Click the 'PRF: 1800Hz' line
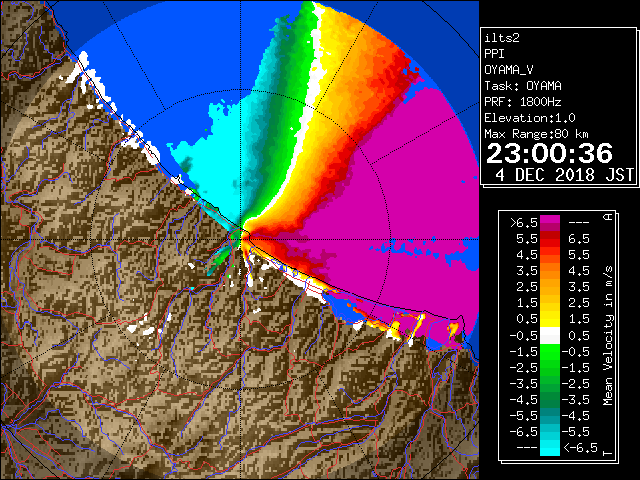640x480 pixels. point(523,102)
